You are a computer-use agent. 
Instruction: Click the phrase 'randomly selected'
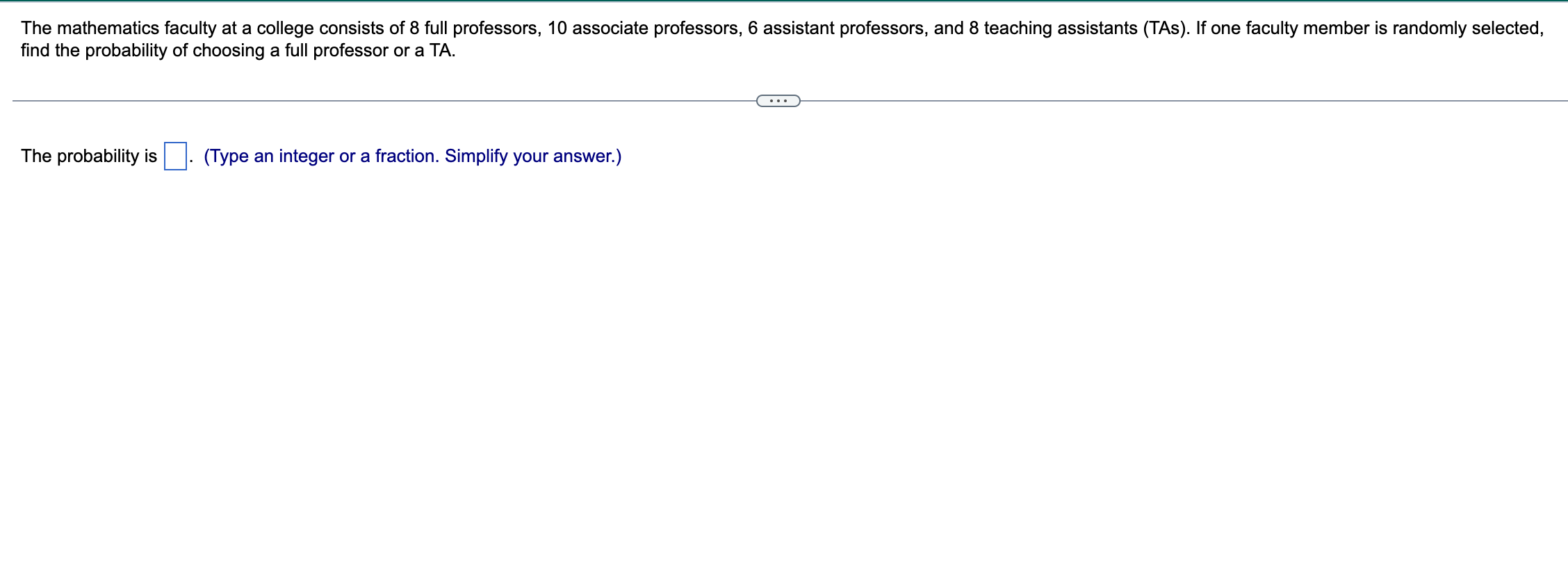click(1465, 29)
